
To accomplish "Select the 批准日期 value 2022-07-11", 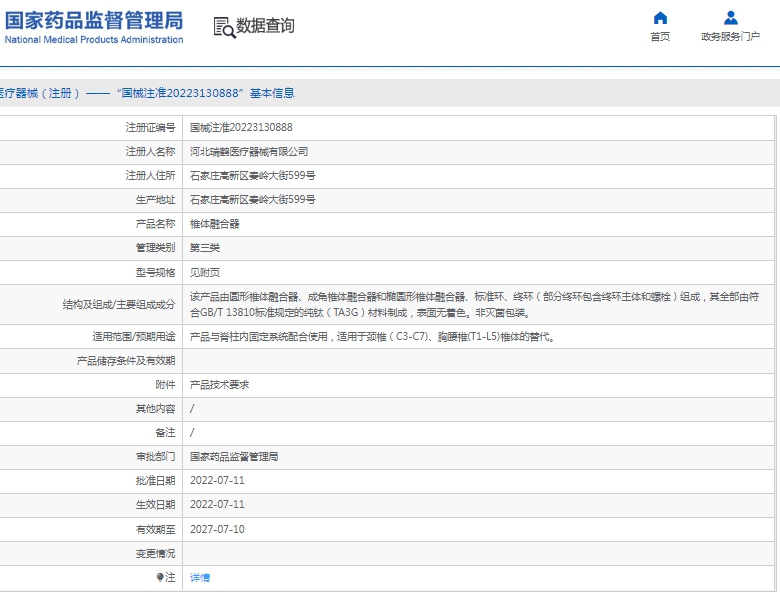I will pos(217,481).
